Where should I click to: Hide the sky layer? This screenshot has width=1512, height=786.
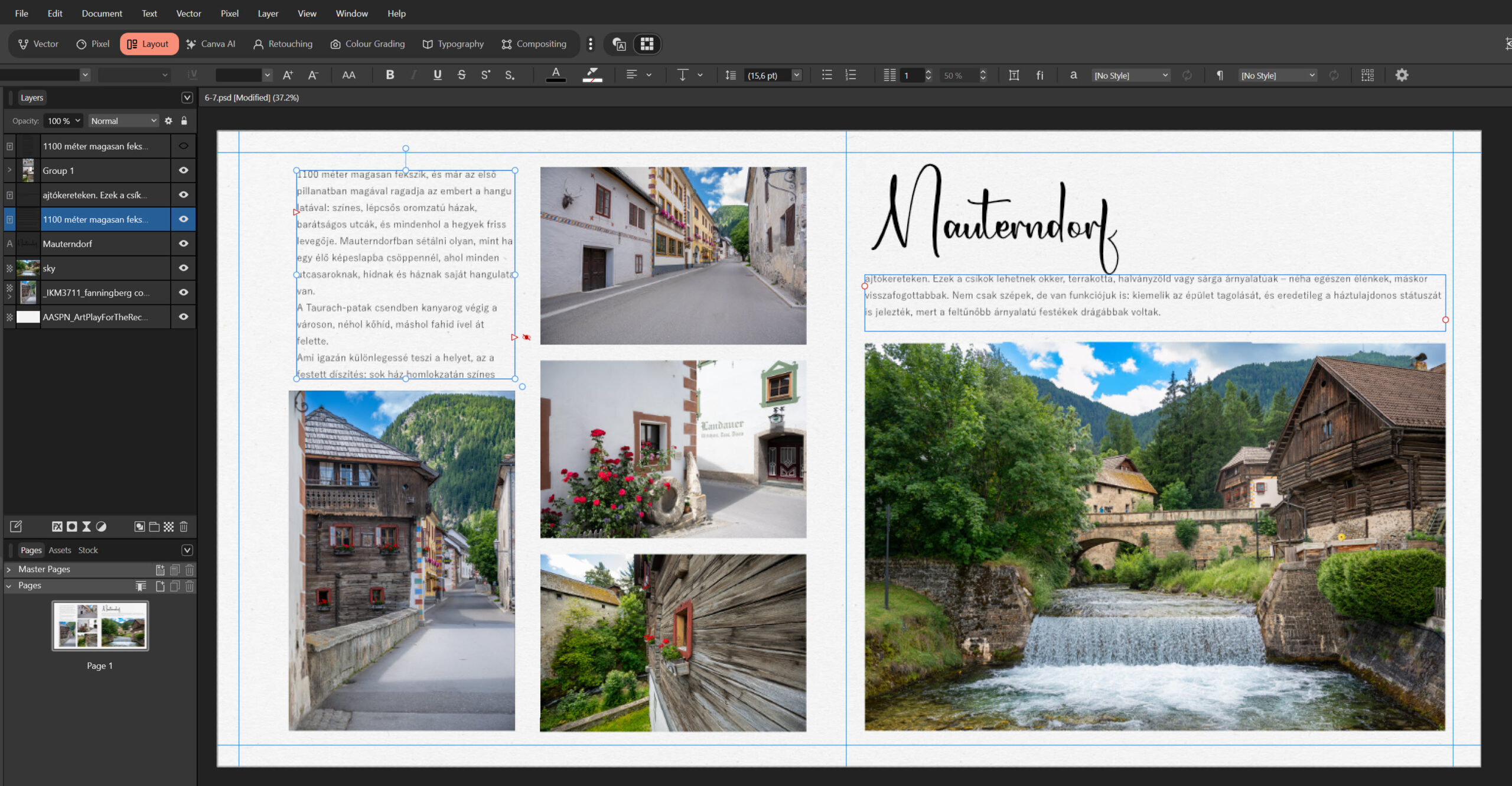[184, 268]
